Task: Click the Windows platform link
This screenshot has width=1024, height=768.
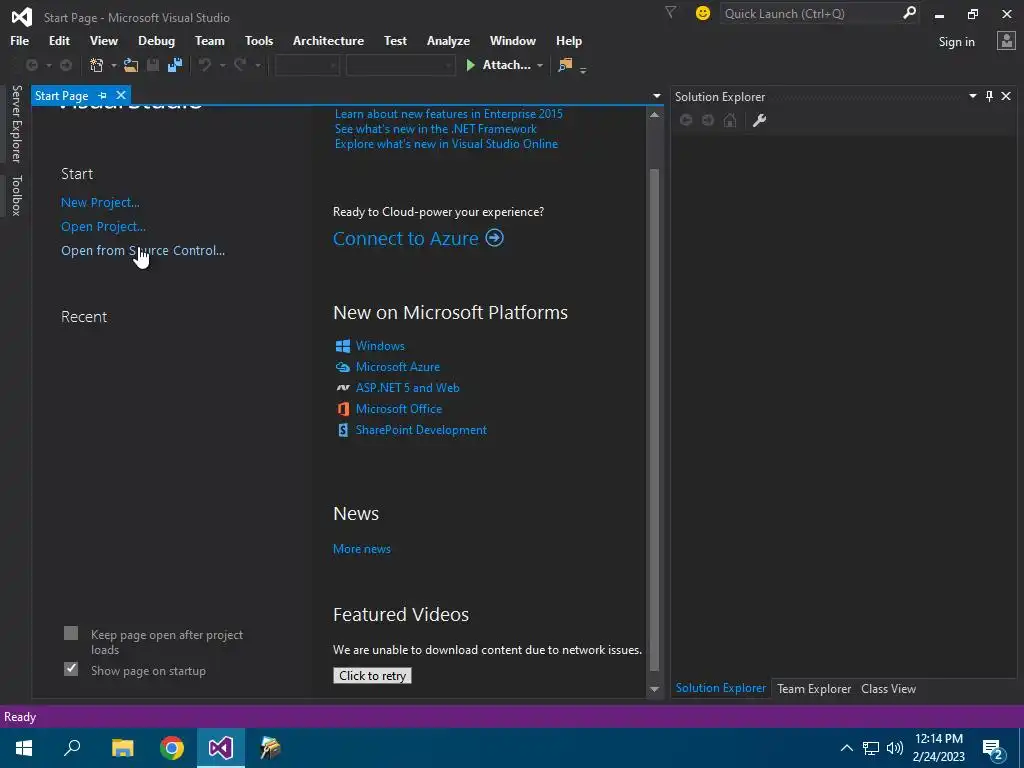Action: pos(380,346)
